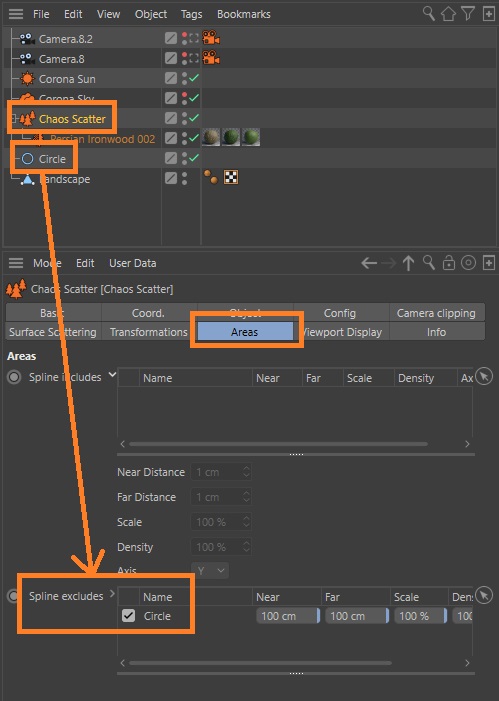The image size is (499, 701).
Task: Click the Near 100 cm field for Circle
Action: [288, 616]
